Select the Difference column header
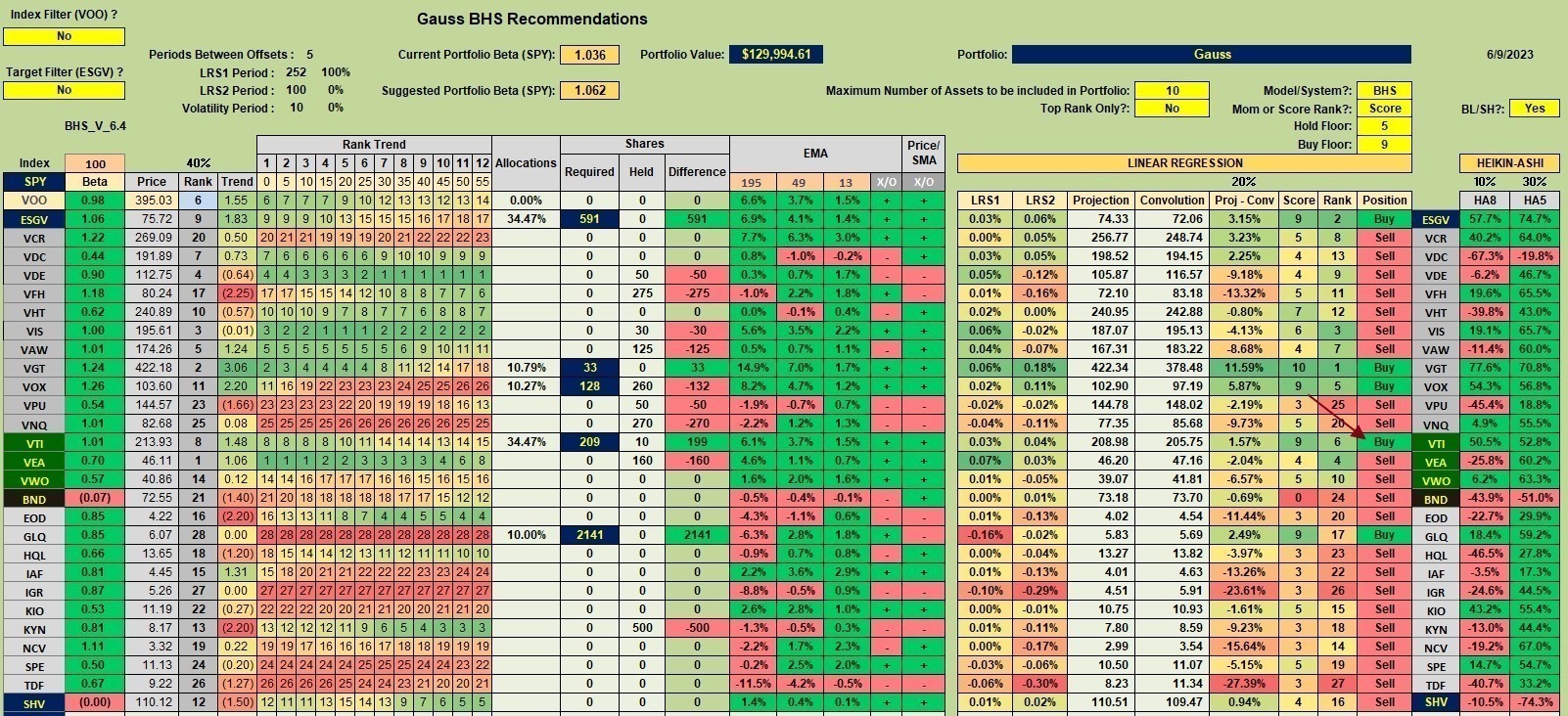1568x716 pixels. point(697,172)
